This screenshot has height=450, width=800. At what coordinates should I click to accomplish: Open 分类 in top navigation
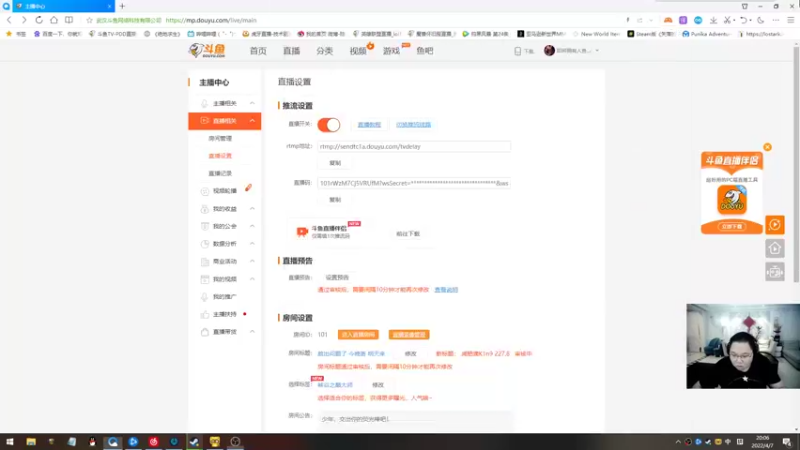click(324, 51)
